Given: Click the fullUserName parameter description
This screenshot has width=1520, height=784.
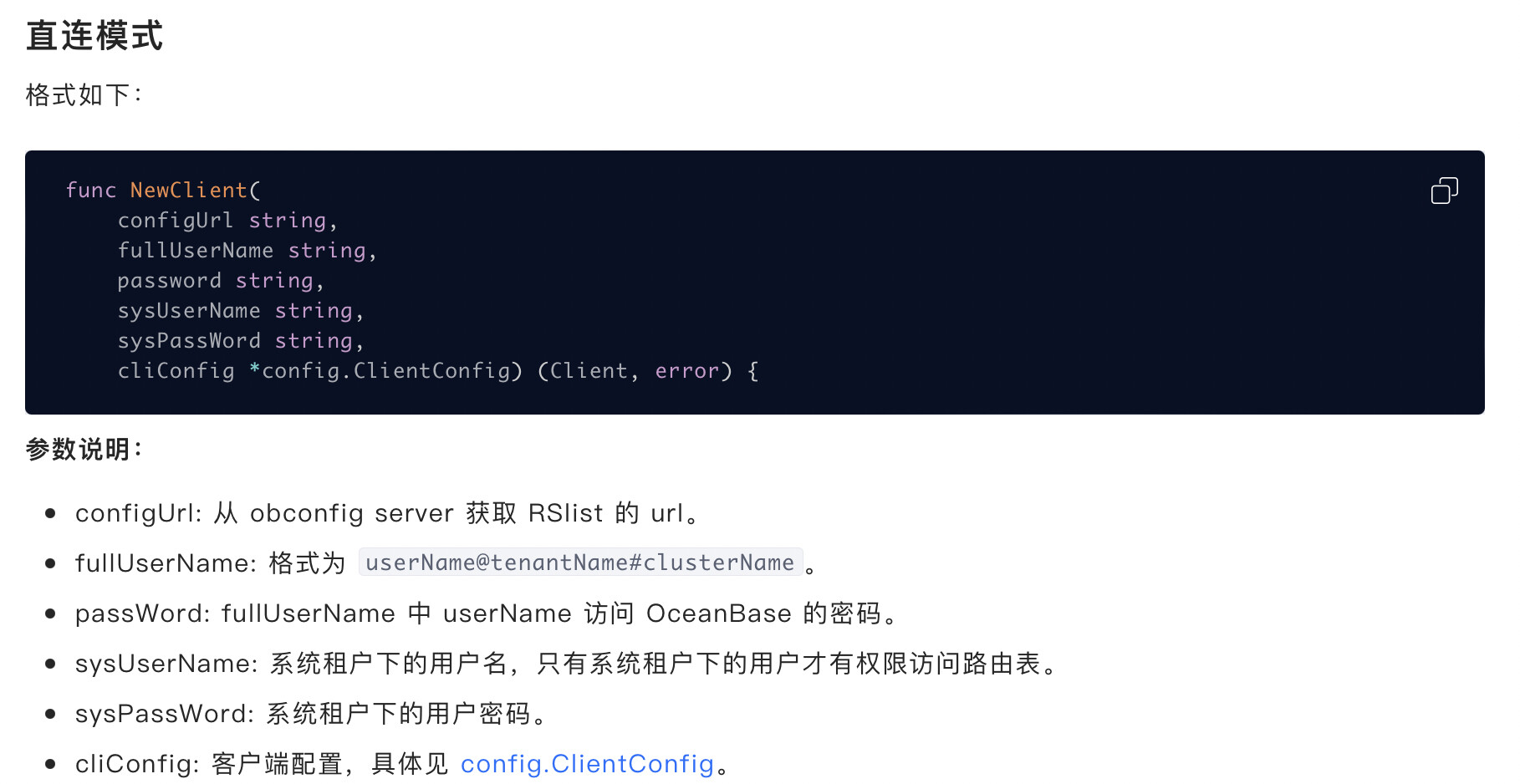Looking at the screenshot, I should pos(446,563).
